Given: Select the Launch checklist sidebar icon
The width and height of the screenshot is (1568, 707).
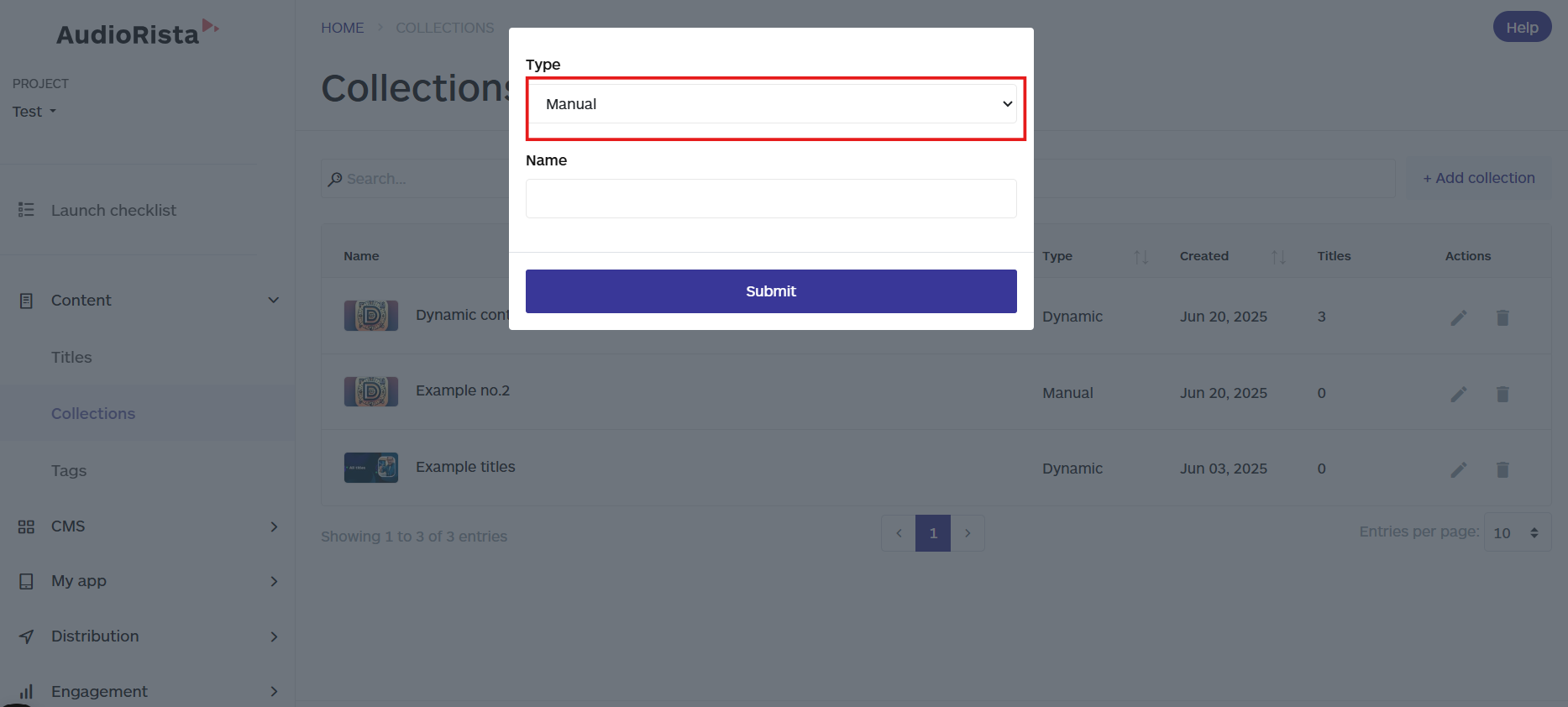Looking at the screenshot, I should click(26, 210).
